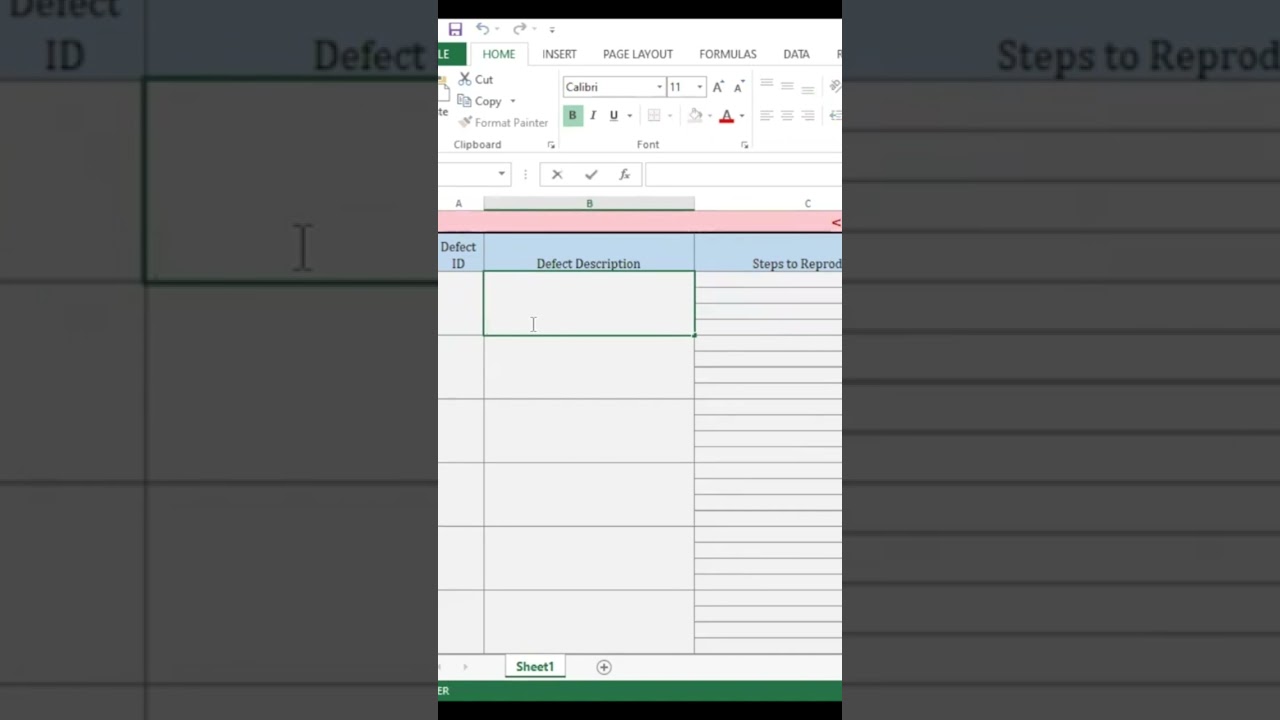The width and height of the screenshot is (1280, 720).
Task: Open the text orientation option
Action: point(835,87)
